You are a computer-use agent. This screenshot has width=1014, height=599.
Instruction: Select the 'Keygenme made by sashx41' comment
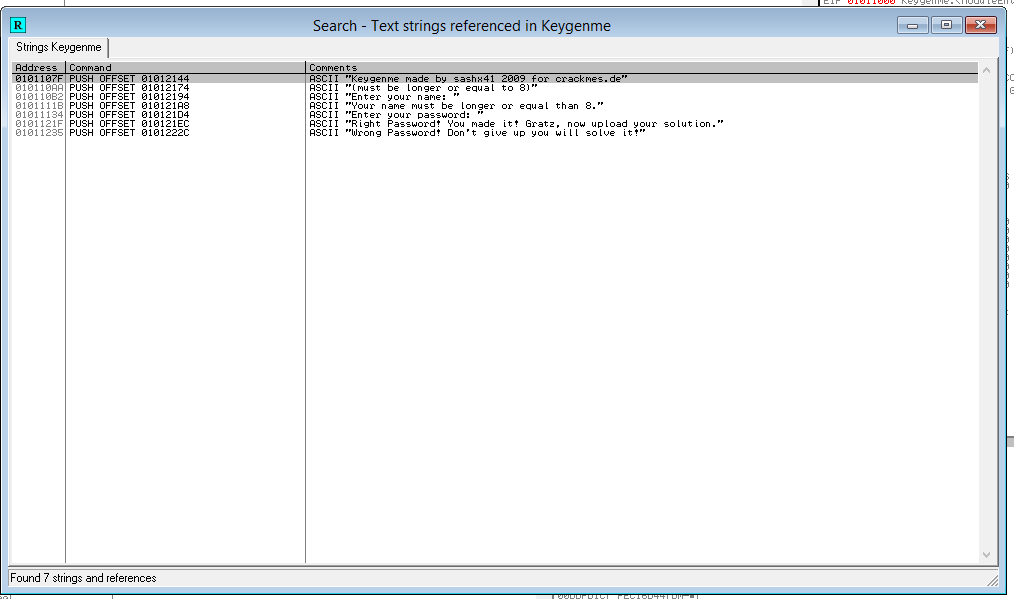(468, 79)
